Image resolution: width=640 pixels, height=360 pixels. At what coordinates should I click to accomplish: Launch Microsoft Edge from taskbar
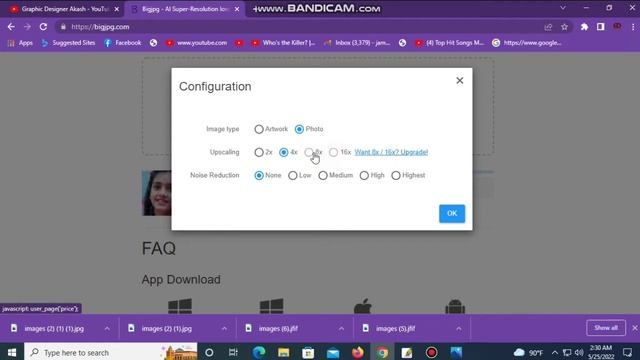coord(259,352)
